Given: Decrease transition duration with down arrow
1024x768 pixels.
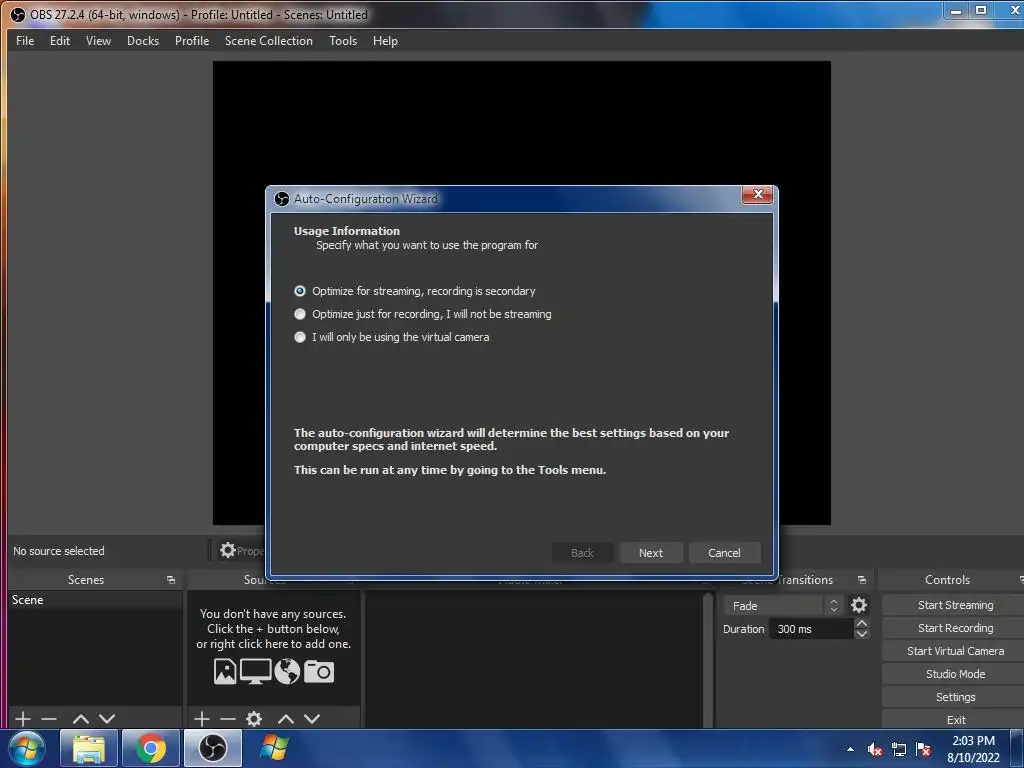Looking at the screenshot, I should point(861,634).
